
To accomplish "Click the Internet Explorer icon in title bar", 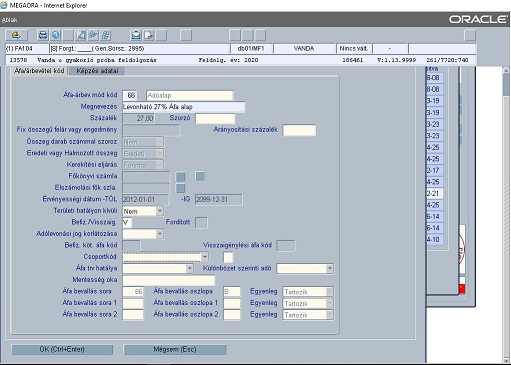I will tap(4, 5).
